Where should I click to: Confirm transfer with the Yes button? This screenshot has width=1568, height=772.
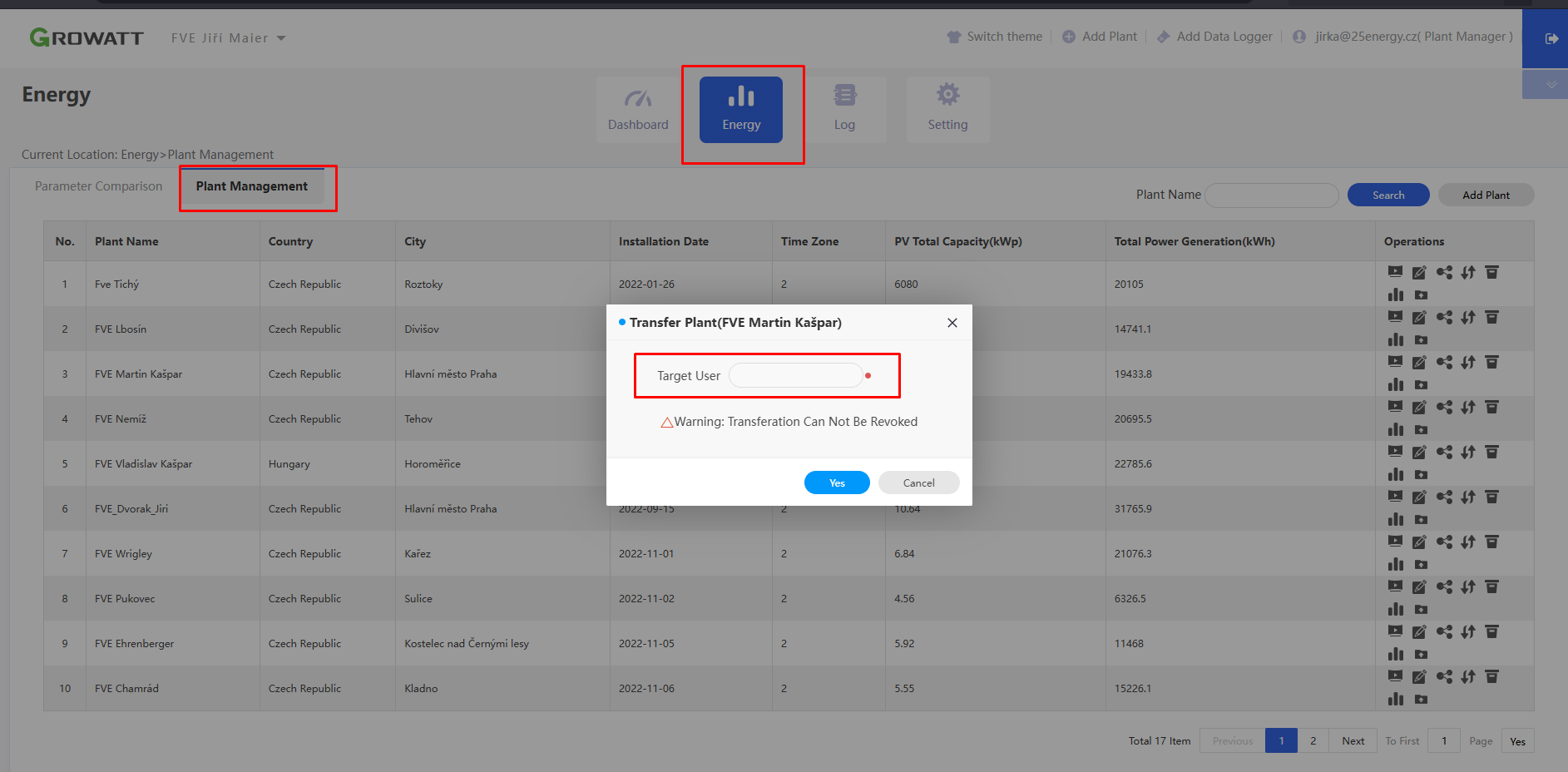click(x=836, y=483)
